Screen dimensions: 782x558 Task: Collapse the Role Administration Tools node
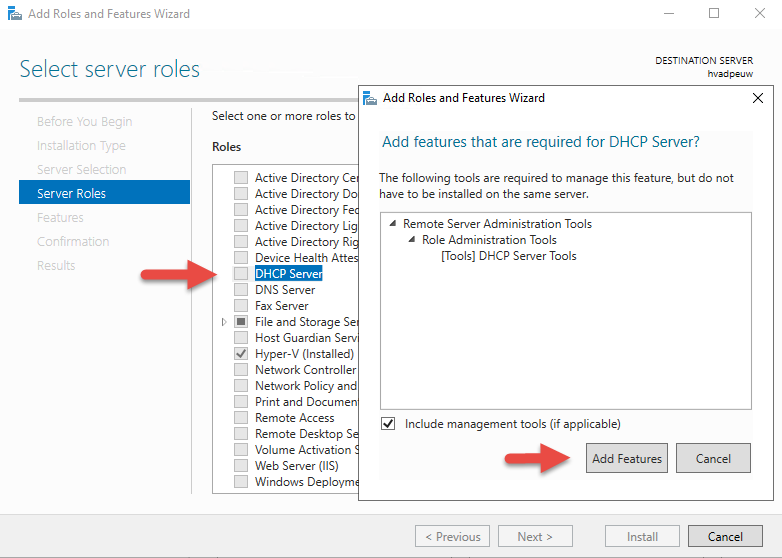tap(412, 240)
